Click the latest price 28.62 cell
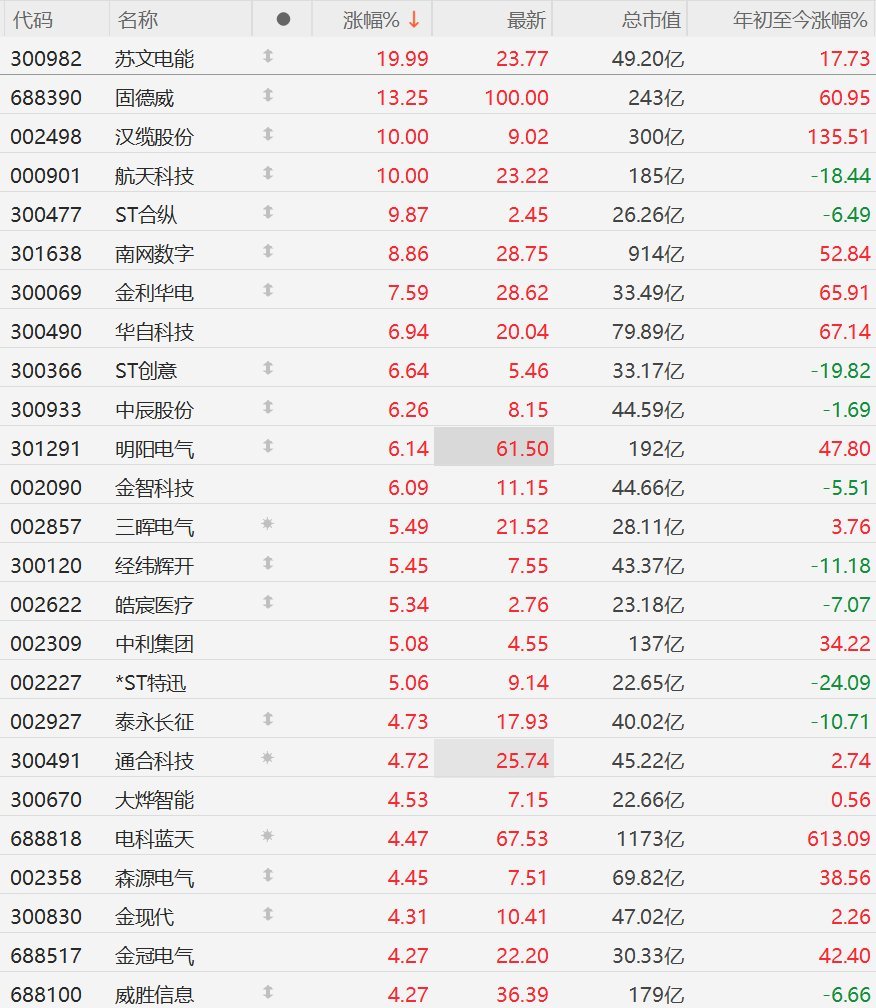This screenshot has width=876, height=1008. 522,293
